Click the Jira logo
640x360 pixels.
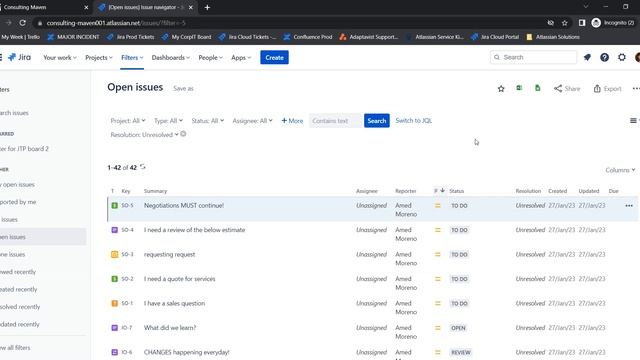20,58
